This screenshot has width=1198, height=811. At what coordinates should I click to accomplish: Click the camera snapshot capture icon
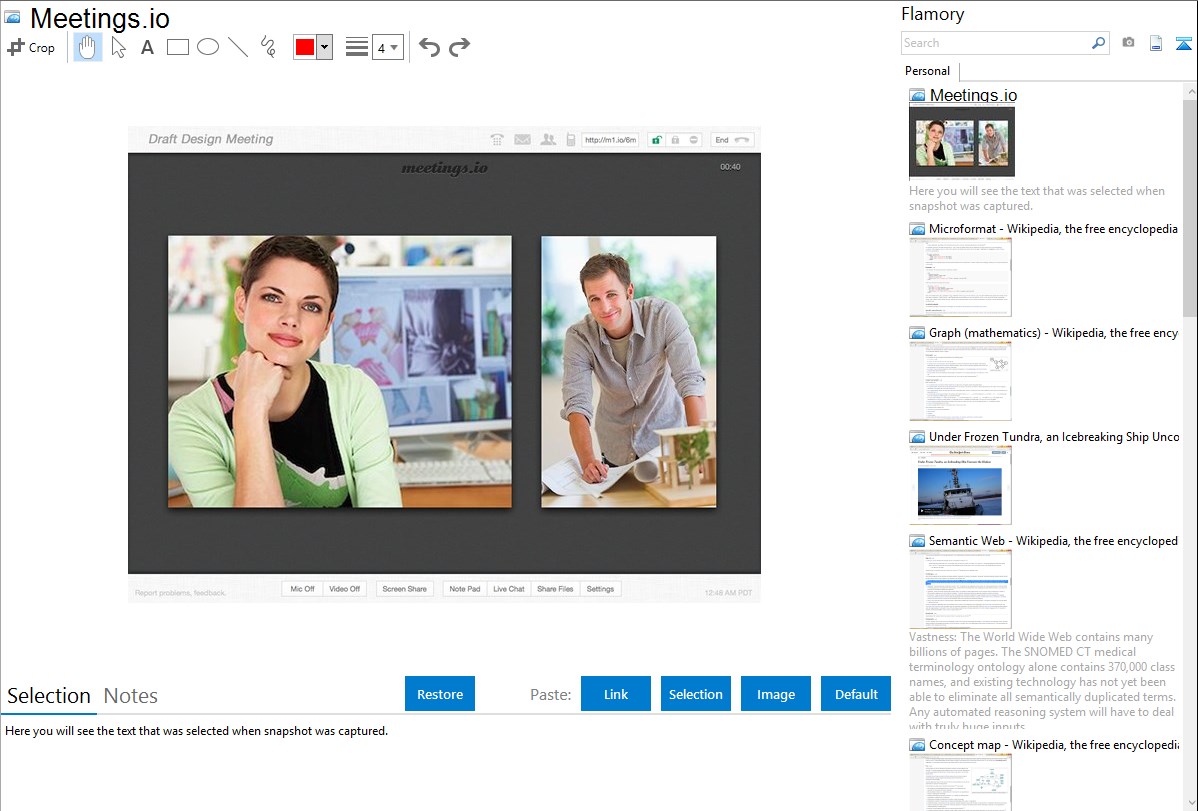point(1128,43)
